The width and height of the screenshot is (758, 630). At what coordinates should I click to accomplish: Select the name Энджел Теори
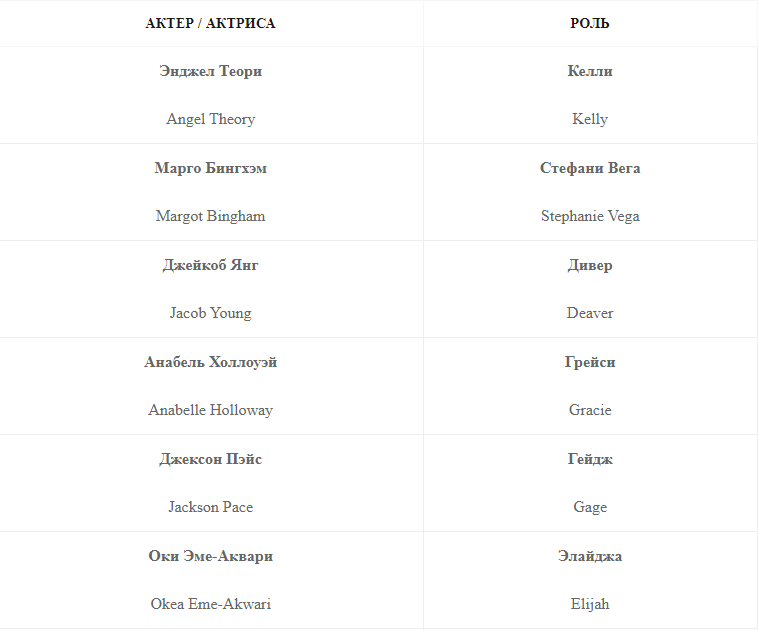tap(210, 71)
